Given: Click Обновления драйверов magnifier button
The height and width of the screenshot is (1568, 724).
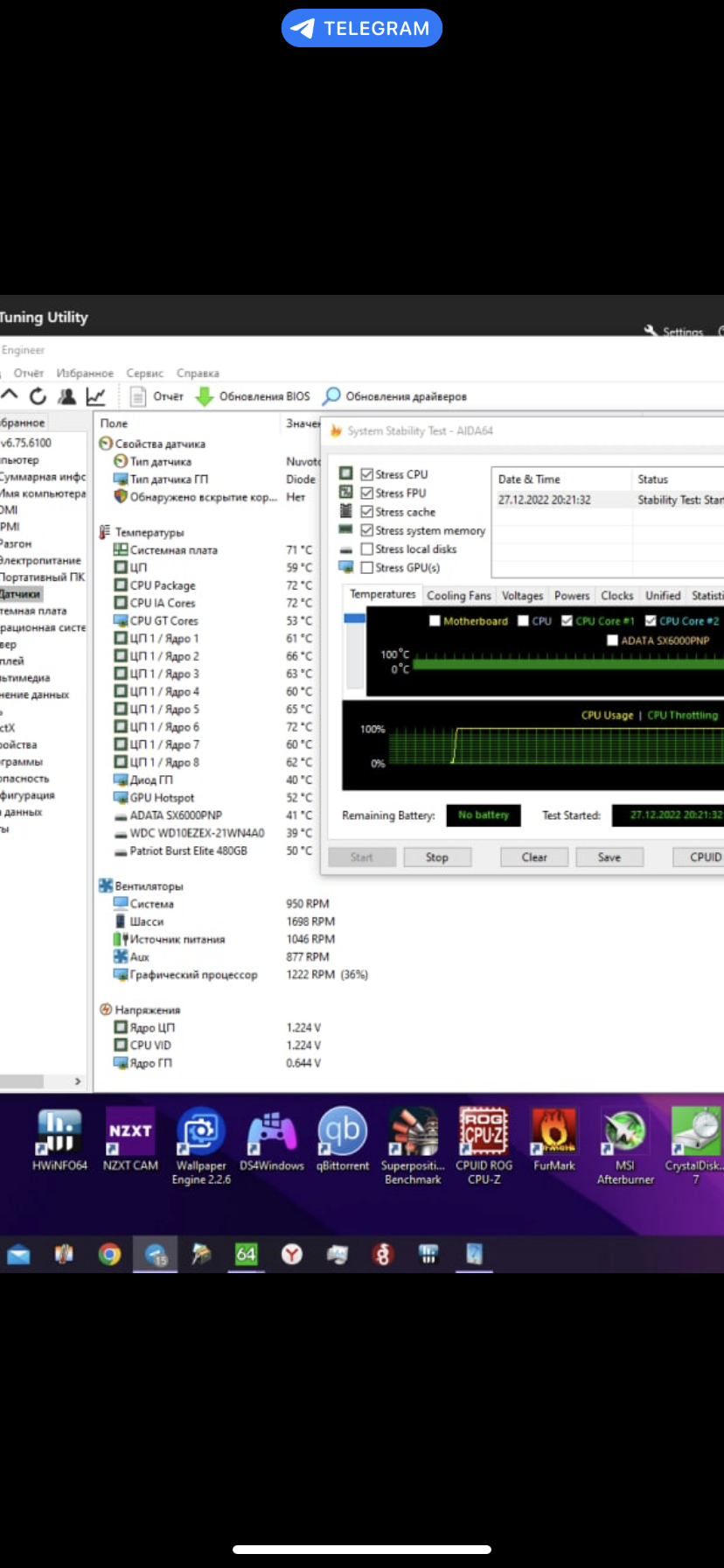Looking at the screenshot, I should 394,396.
